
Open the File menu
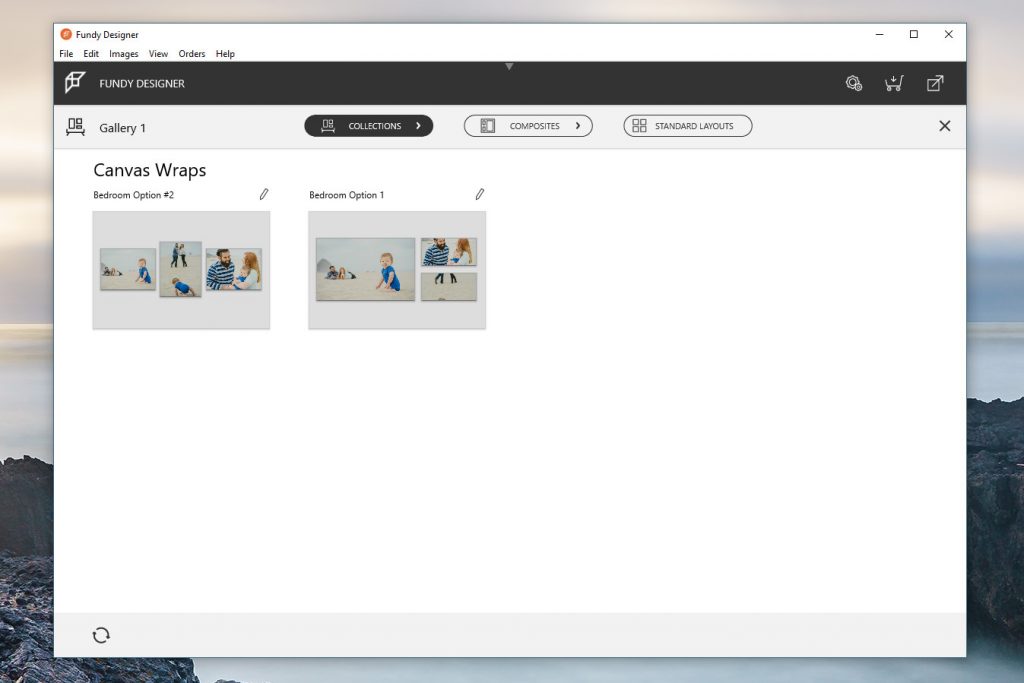66,54
